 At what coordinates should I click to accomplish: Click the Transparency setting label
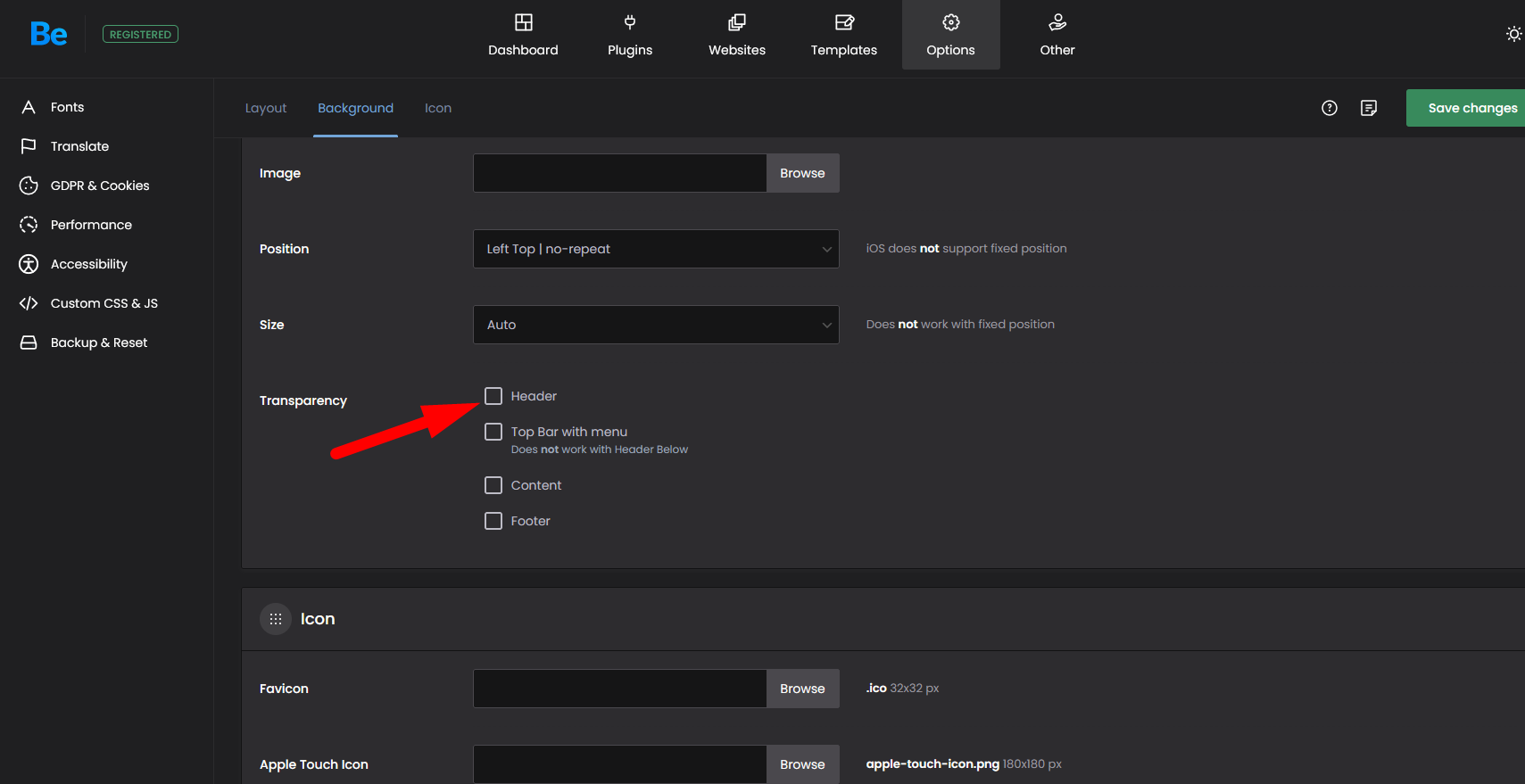click(x=303, y=400)
